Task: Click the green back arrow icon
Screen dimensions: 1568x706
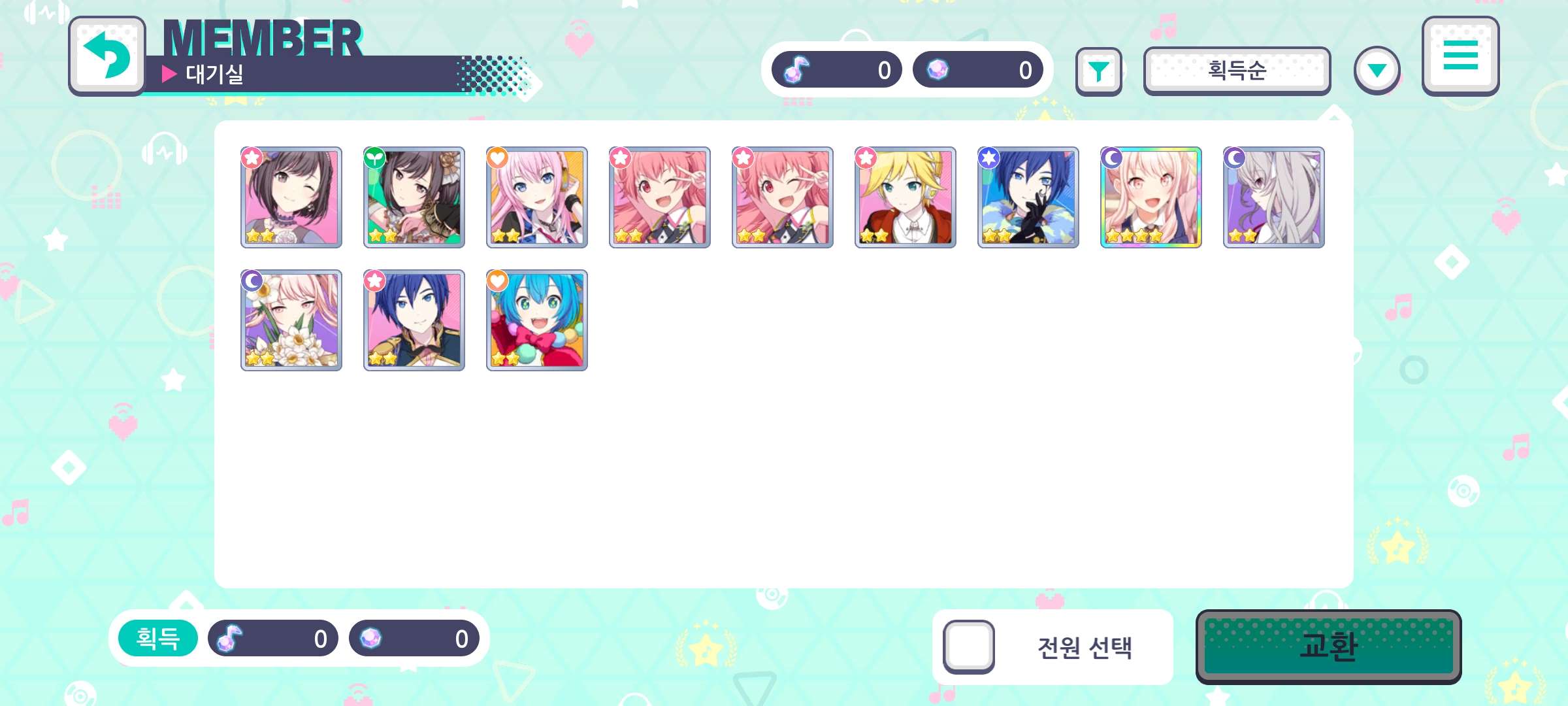Action: pyautogui.click(x=107, y=56)
